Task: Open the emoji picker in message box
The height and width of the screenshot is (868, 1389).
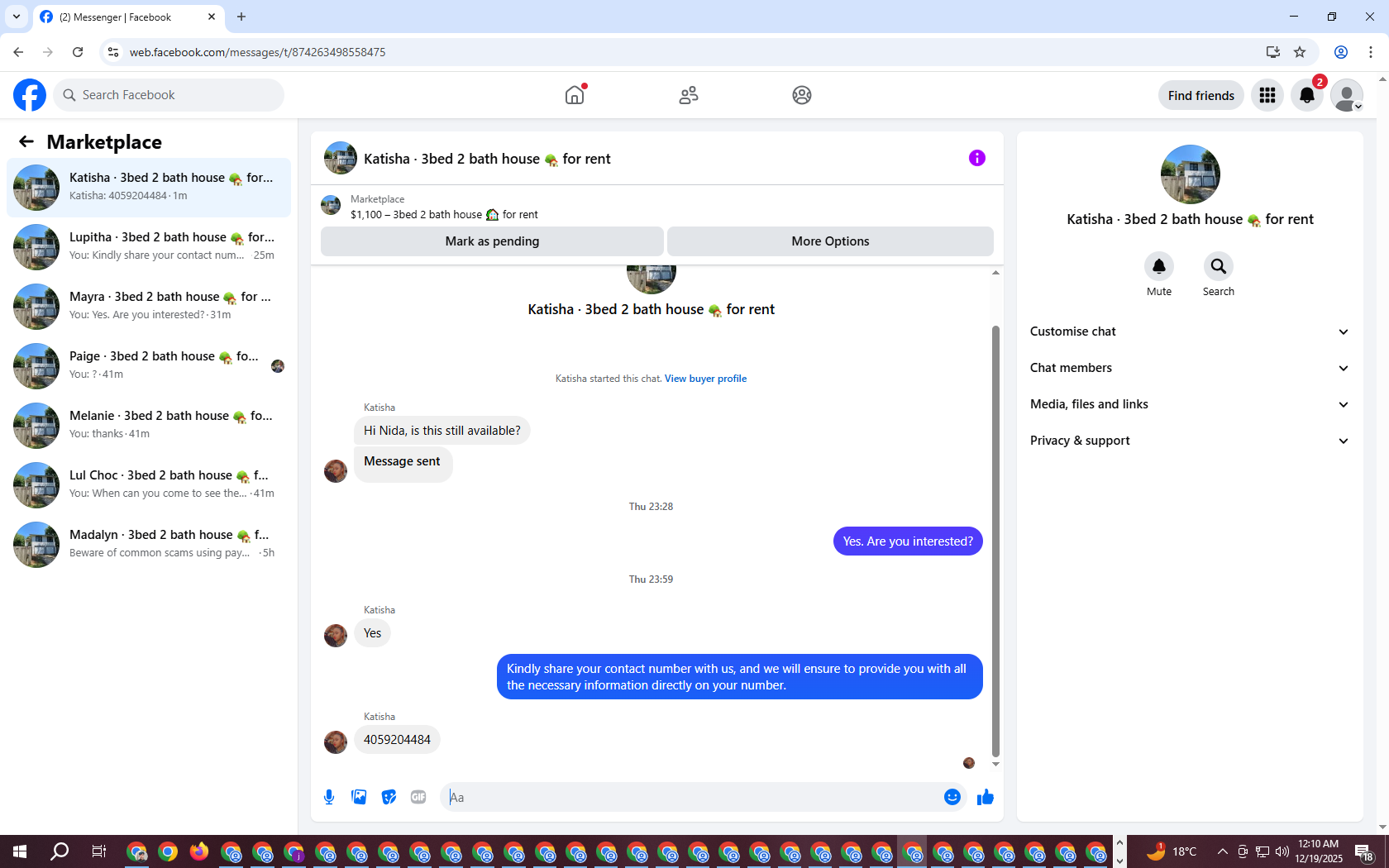Action: click(952, 797)
